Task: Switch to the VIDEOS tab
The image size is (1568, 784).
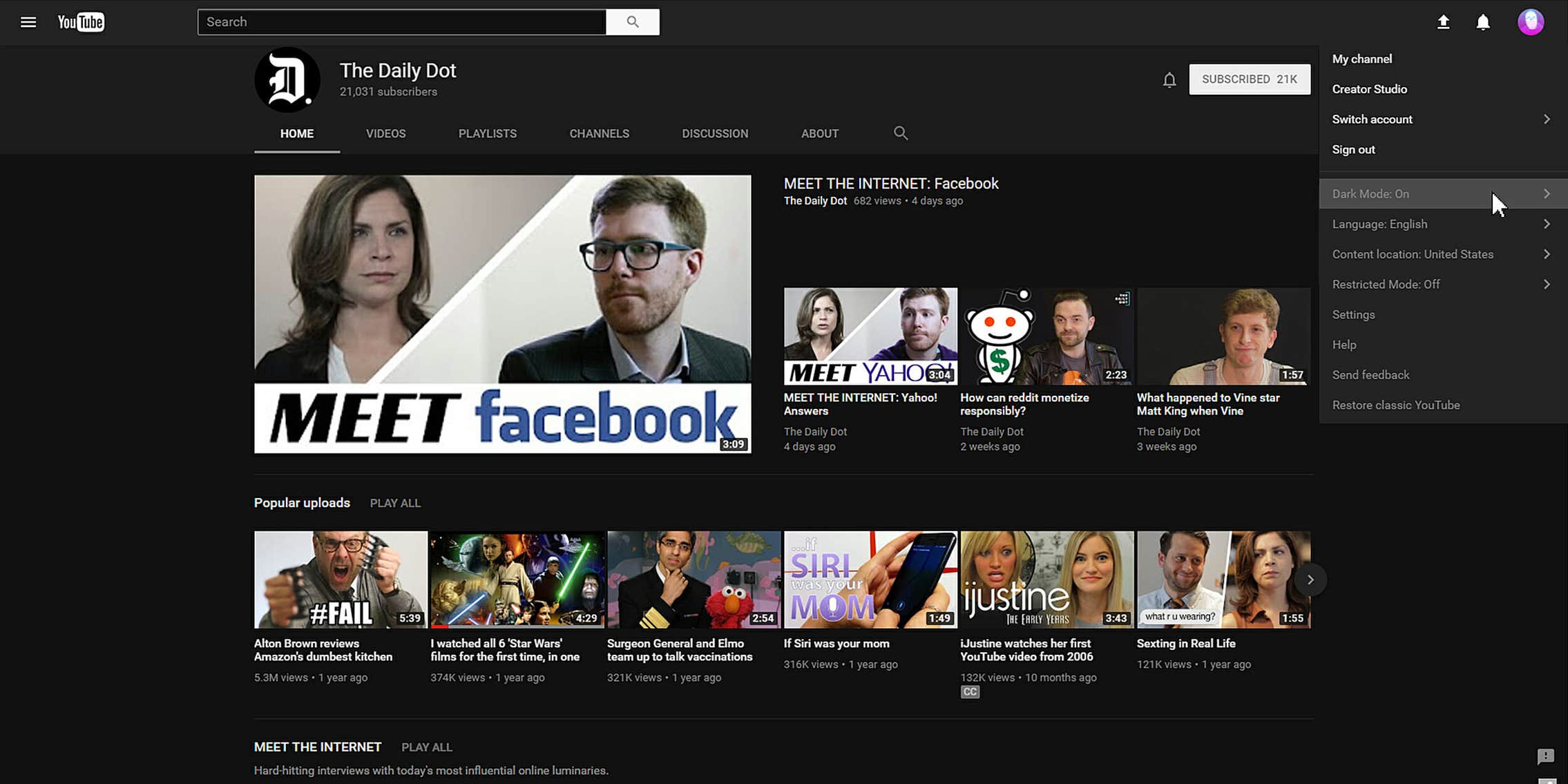Action: pyautogui.click(x=385, y=133)
